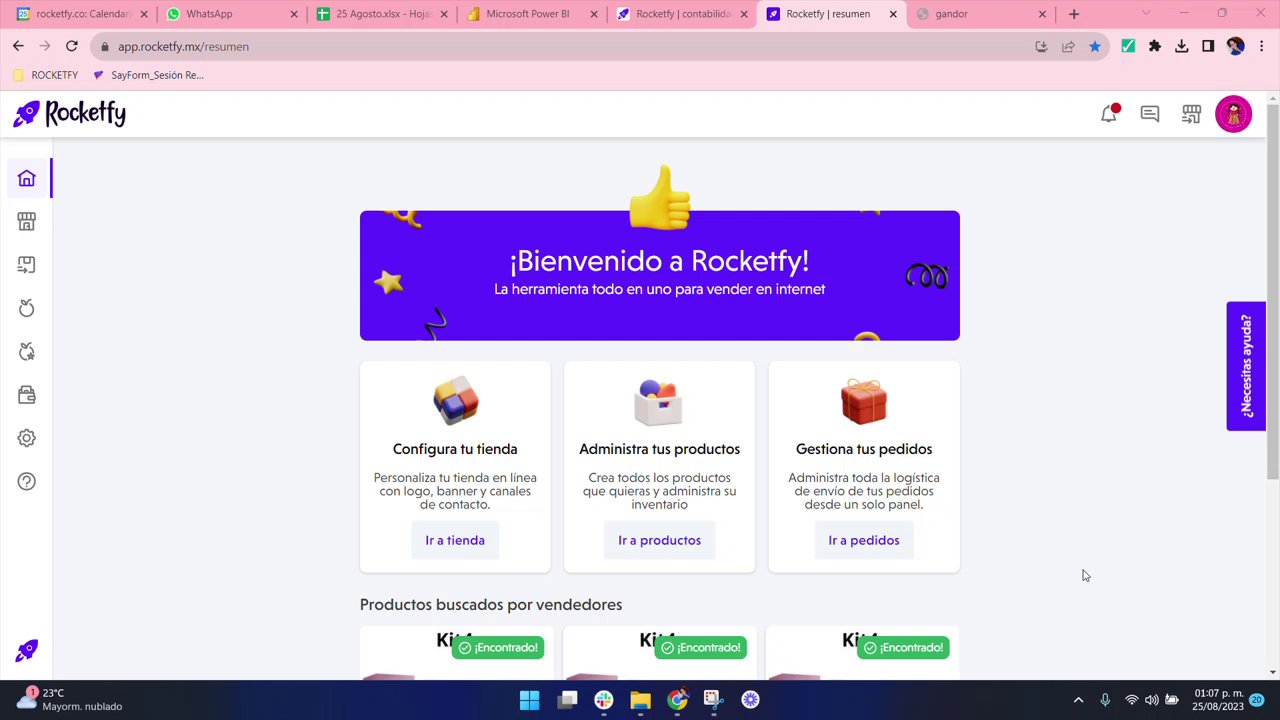Screen dimensions: 1280x720
Task: Toggle the bookmark star for this page
Action: pos(1095,46)
